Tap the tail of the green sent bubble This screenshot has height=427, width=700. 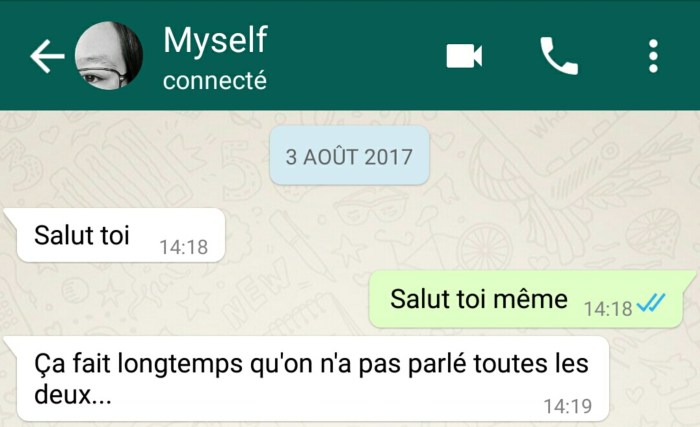688,277
